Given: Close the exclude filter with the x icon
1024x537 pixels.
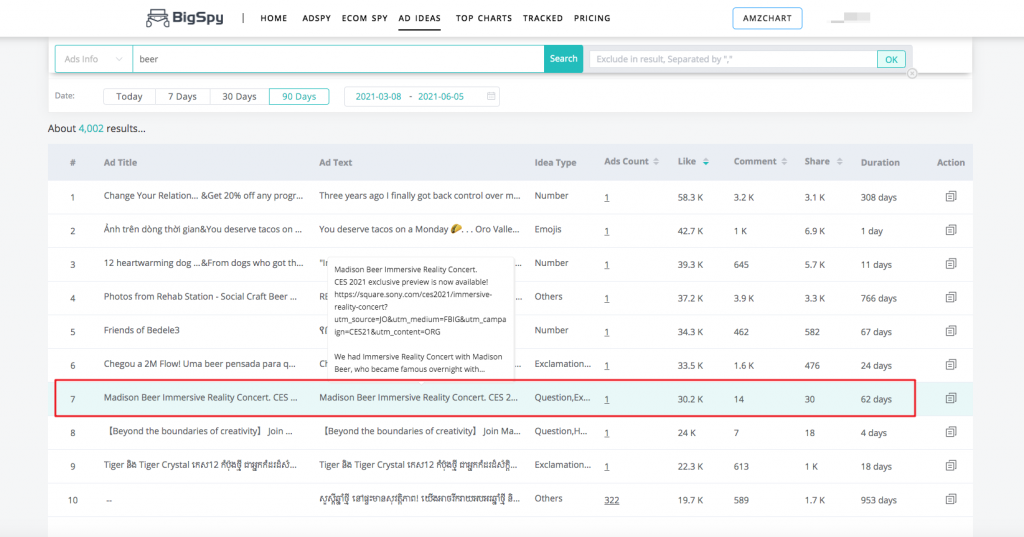Looking at the screenshot, I should 912,73.
